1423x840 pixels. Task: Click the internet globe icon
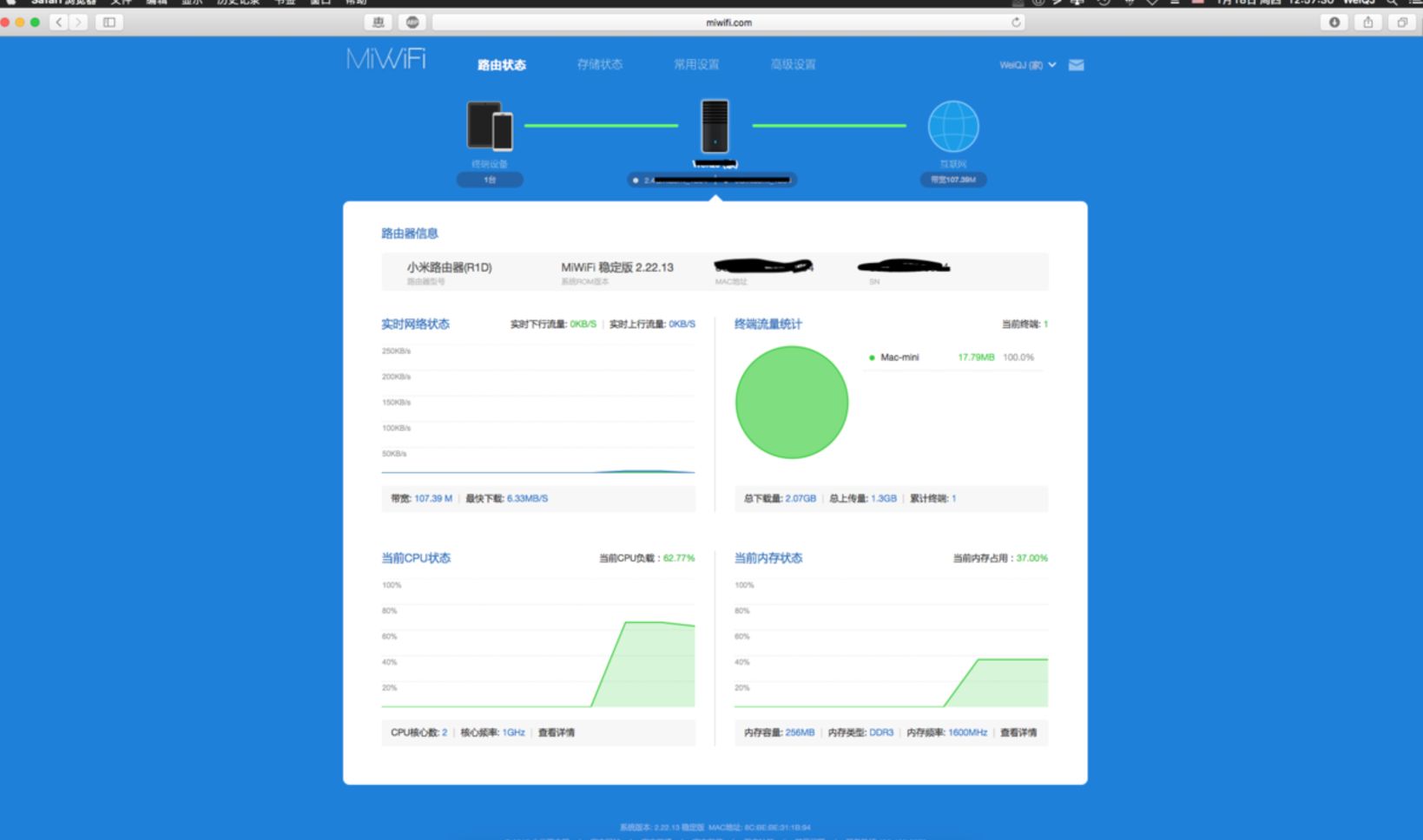[x=953, y=127]
